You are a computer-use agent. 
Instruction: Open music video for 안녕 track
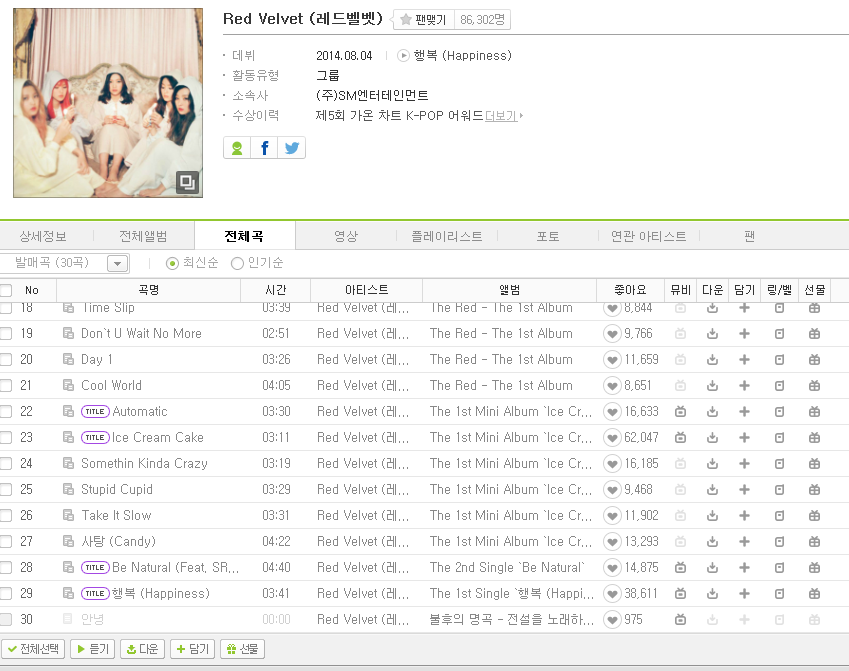point(681,620)
